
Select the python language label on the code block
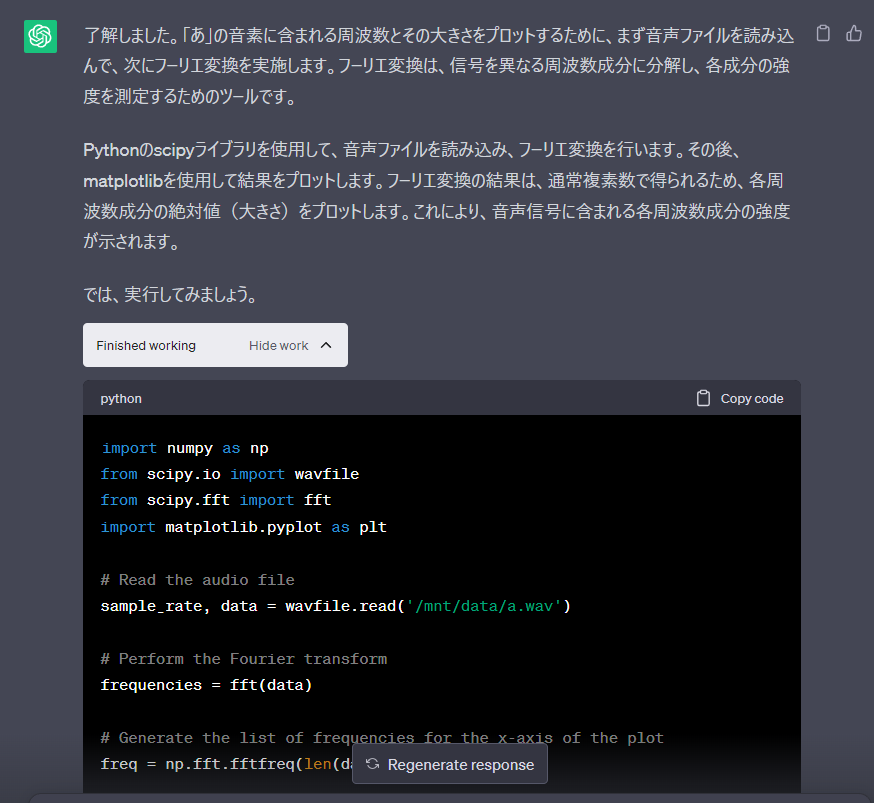click(x=120, y=398)
